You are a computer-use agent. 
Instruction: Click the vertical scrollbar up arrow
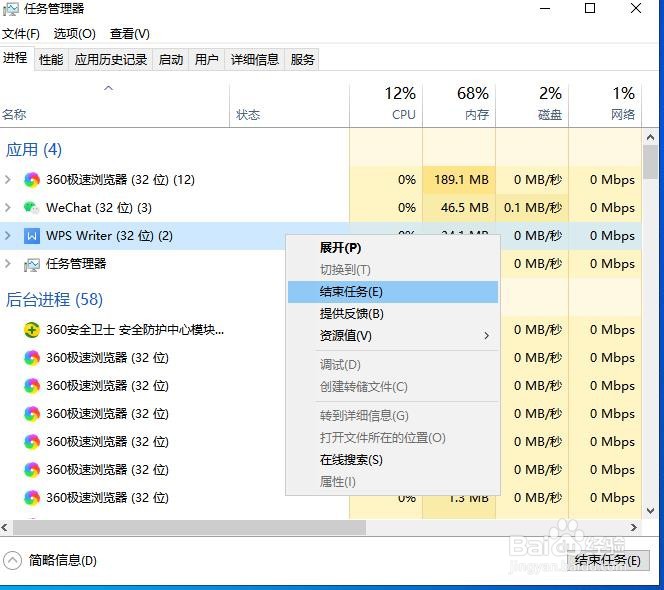(650, 138)
